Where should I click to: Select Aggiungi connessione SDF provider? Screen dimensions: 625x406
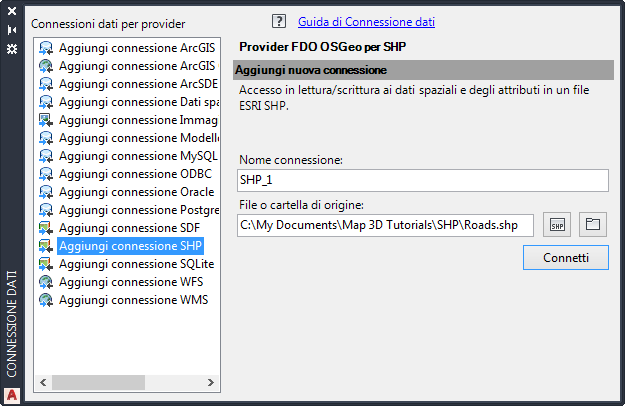pyautogui.click(x=129, y=228)
